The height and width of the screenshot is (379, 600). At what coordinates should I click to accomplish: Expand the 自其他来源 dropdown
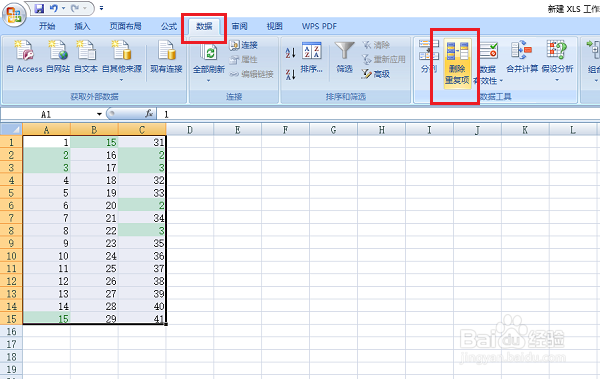point(122,80)
